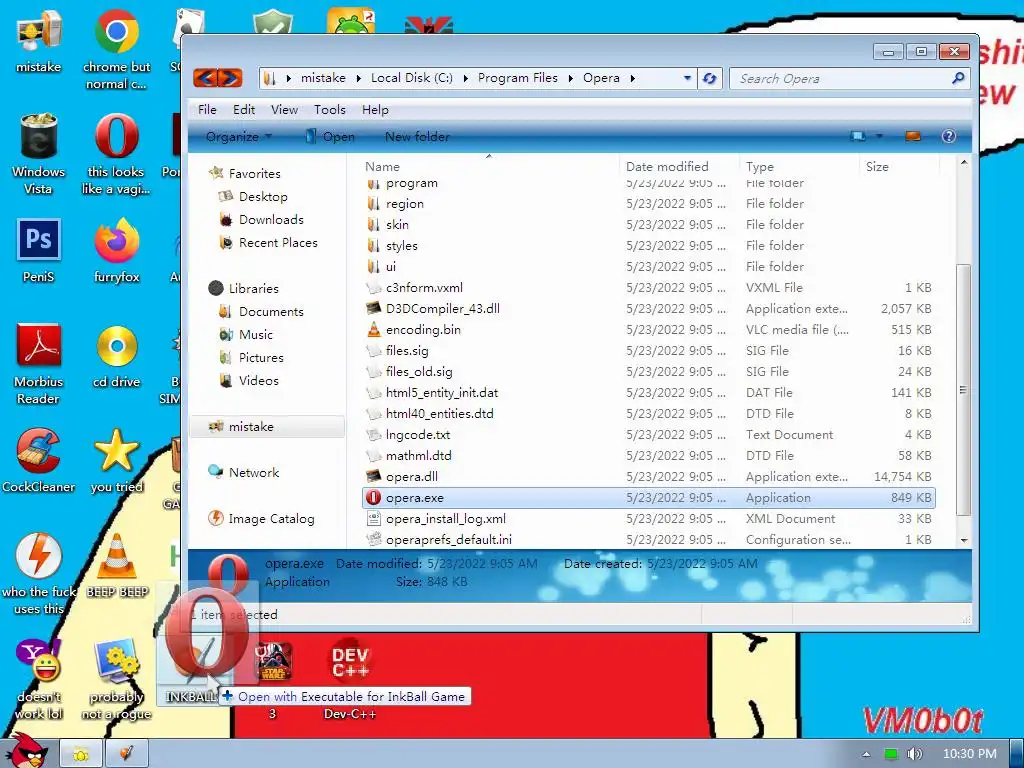Open the Help menu
This screenshot has height=768, width=1024.
375,110
